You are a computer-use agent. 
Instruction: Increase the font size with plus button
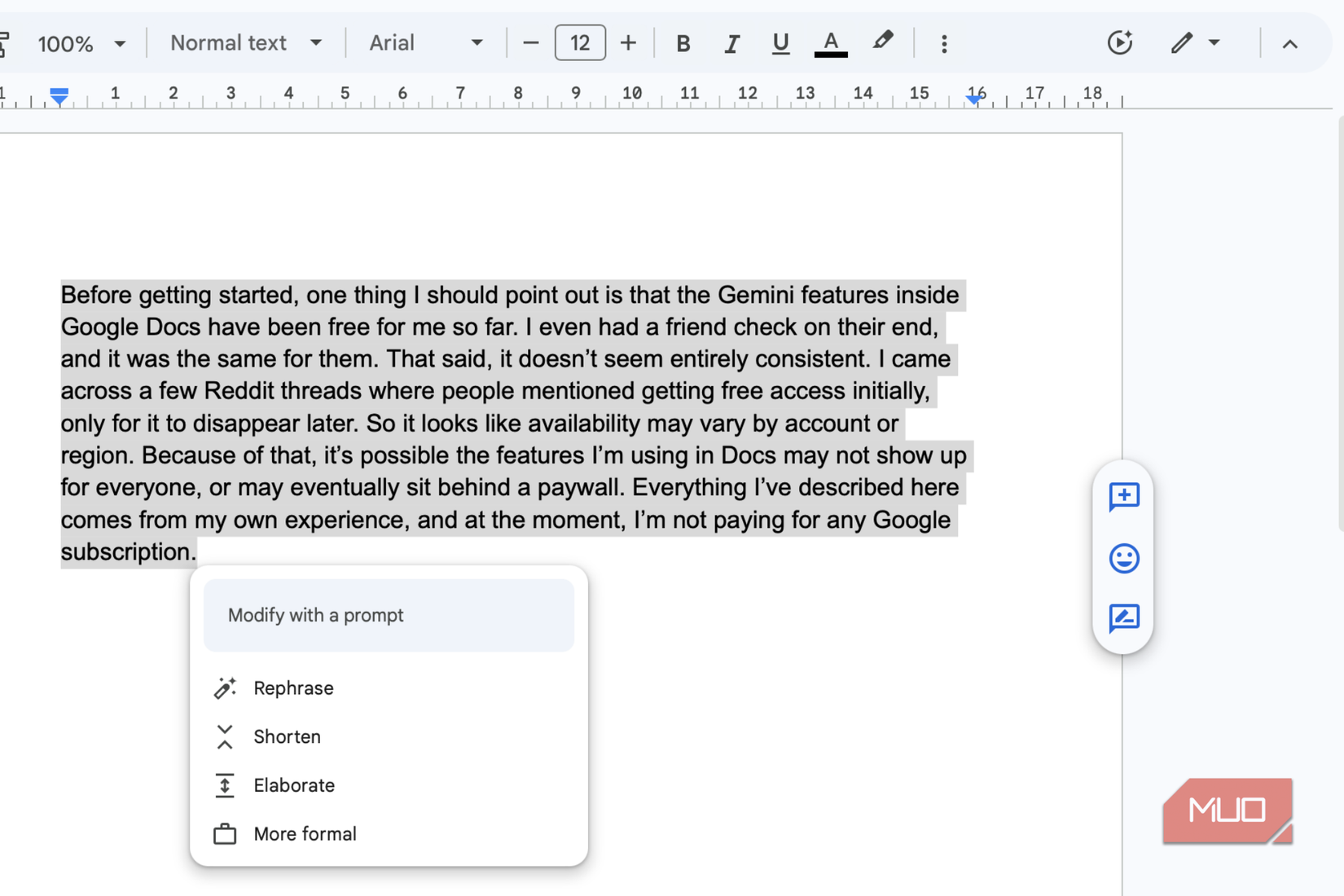tap(628, 43)
